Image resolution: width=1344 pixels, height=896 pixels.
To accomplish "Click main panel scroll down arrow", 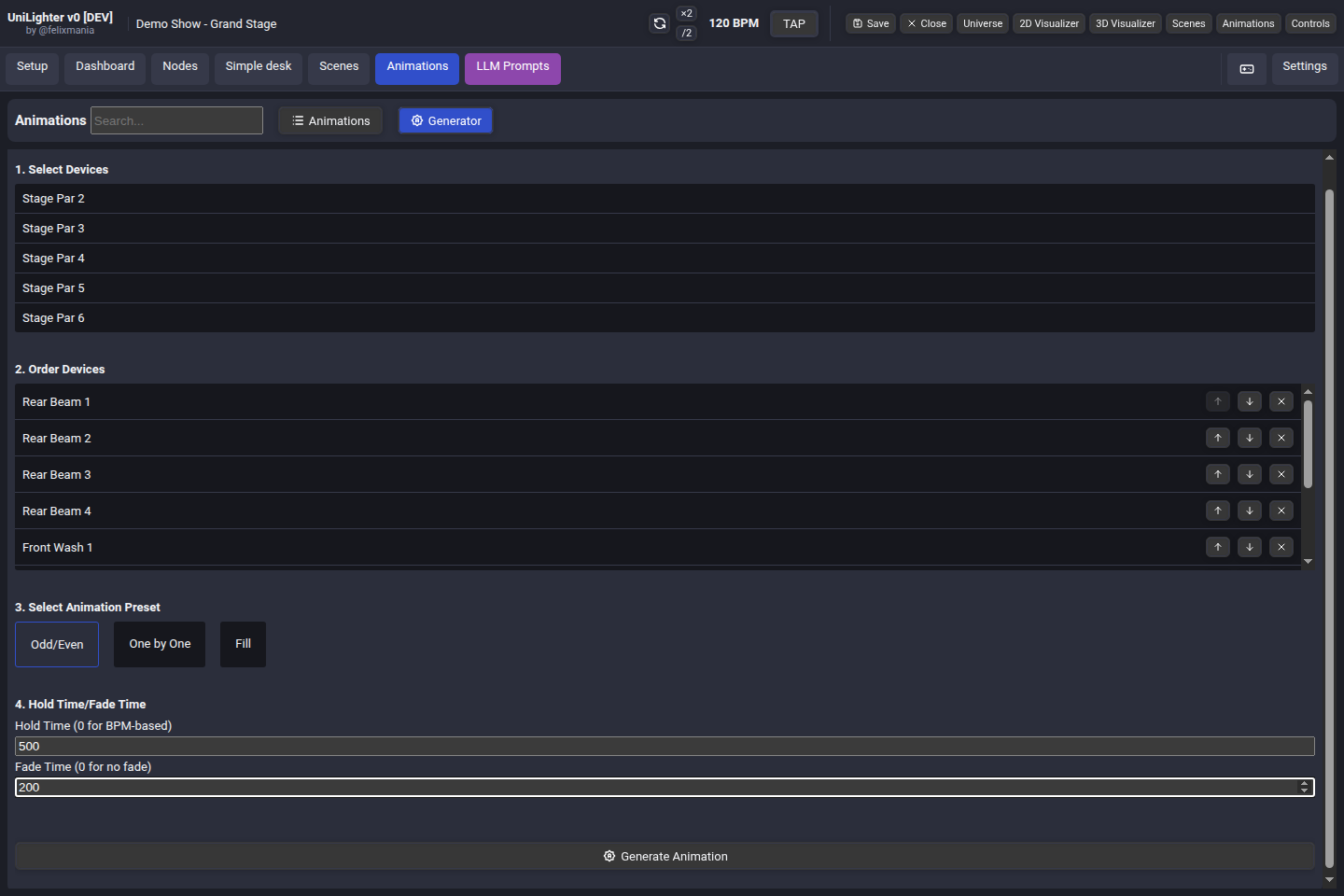I will tap(1329, 879).
